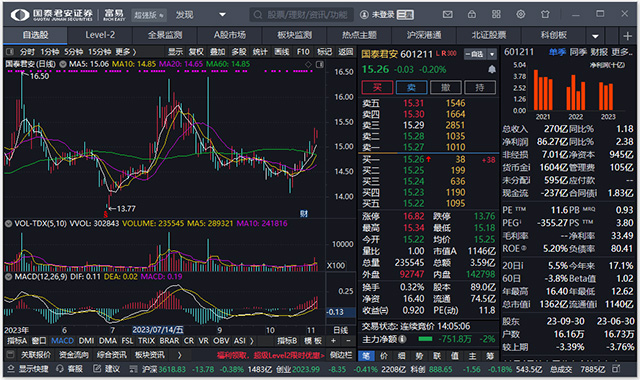Open the skin theme shirt icon
The image size is (640, 380).
(x=545, y=14)
